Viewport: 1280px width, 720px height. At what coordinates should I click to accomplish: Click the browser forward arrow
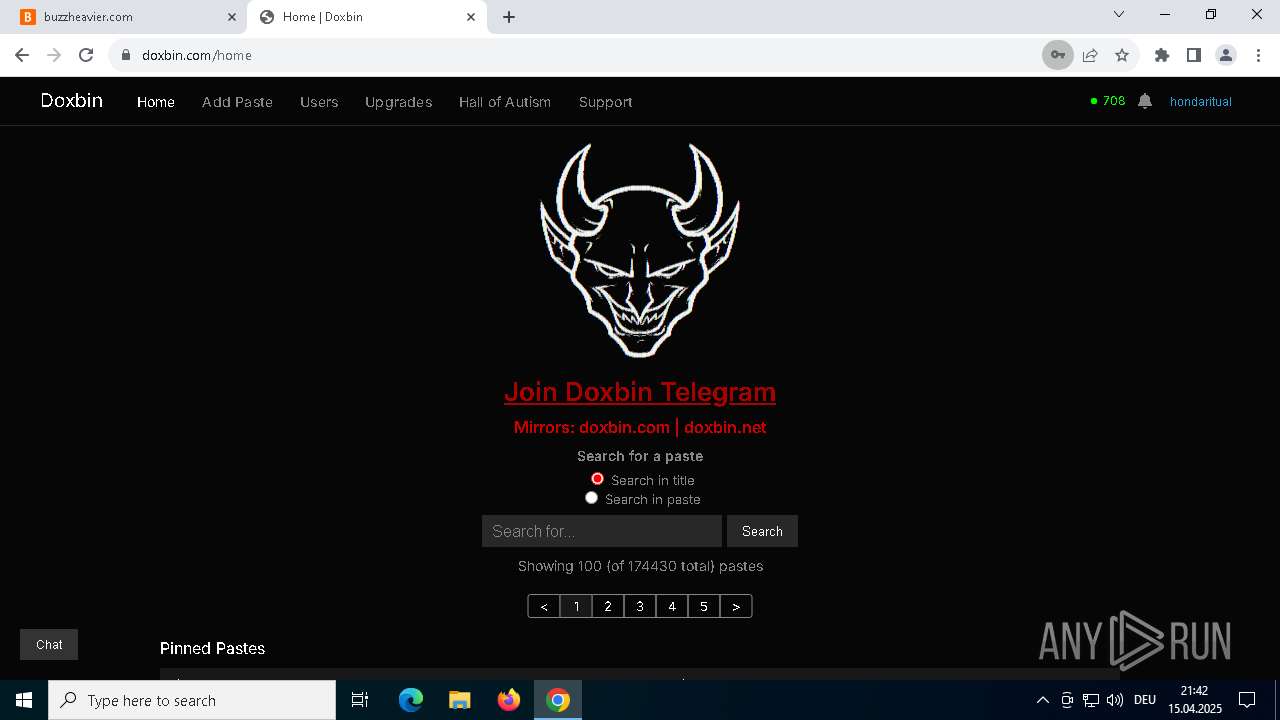[54, 55]
